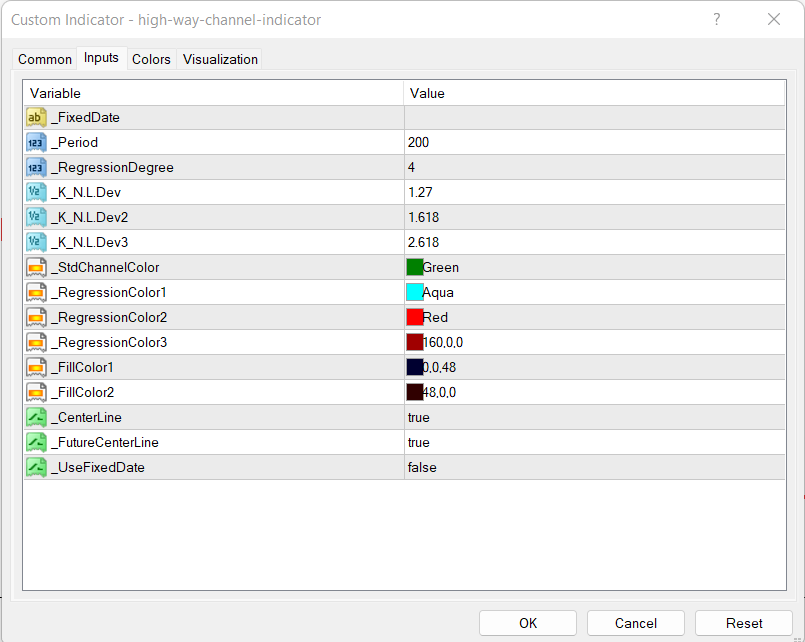The width and height of the screenshot is (805, 642).
Task: Click the color-type icon beside _StdChannelColor
Action: [x=36, y=268]
